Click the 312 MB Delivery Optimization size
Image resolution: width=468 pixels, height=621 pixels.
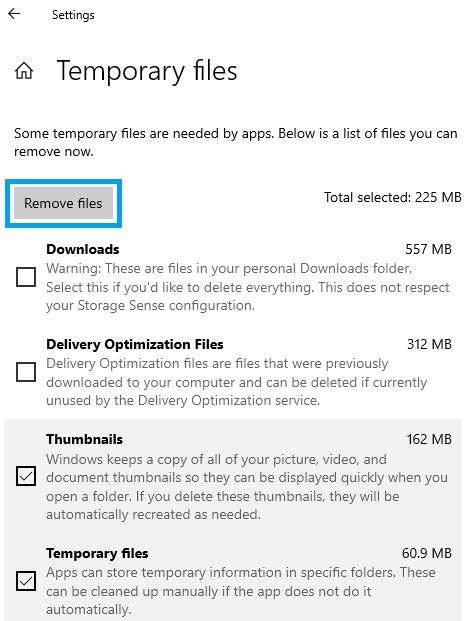pos(429,344)
